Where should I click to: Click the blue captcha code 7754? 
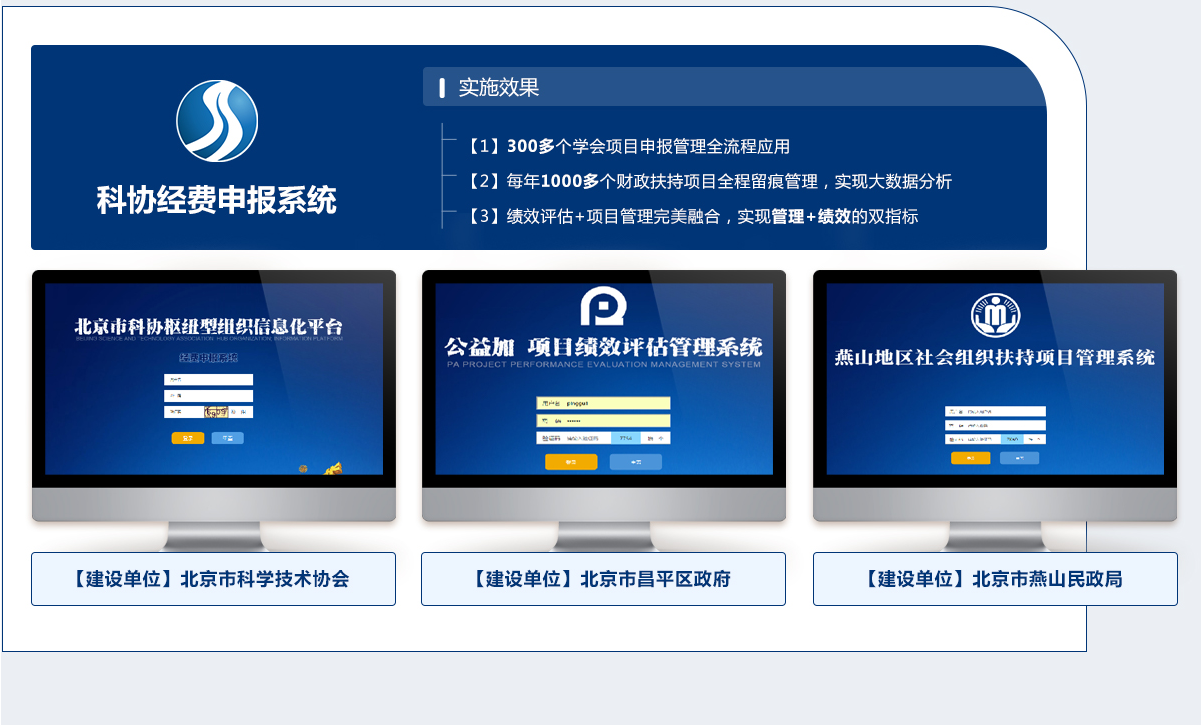[x=626, y=437]
